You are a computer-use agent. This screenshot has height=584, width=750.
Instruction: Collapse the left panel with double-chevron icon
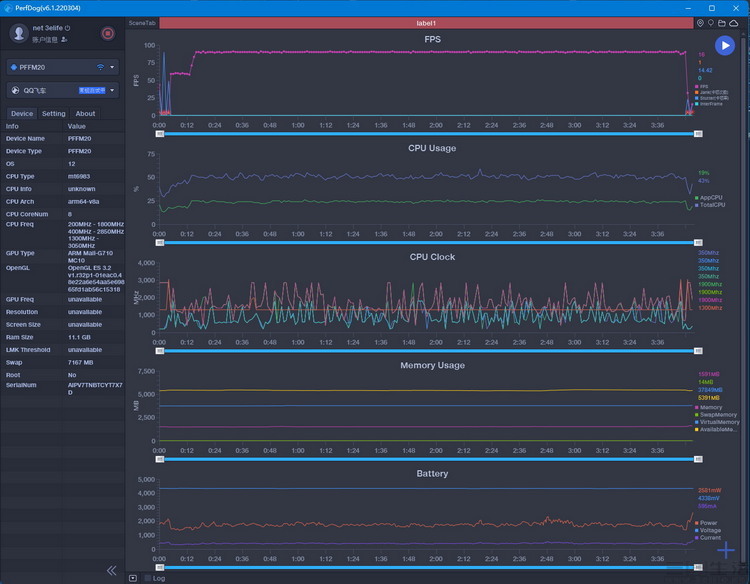(x=111, y=570)
